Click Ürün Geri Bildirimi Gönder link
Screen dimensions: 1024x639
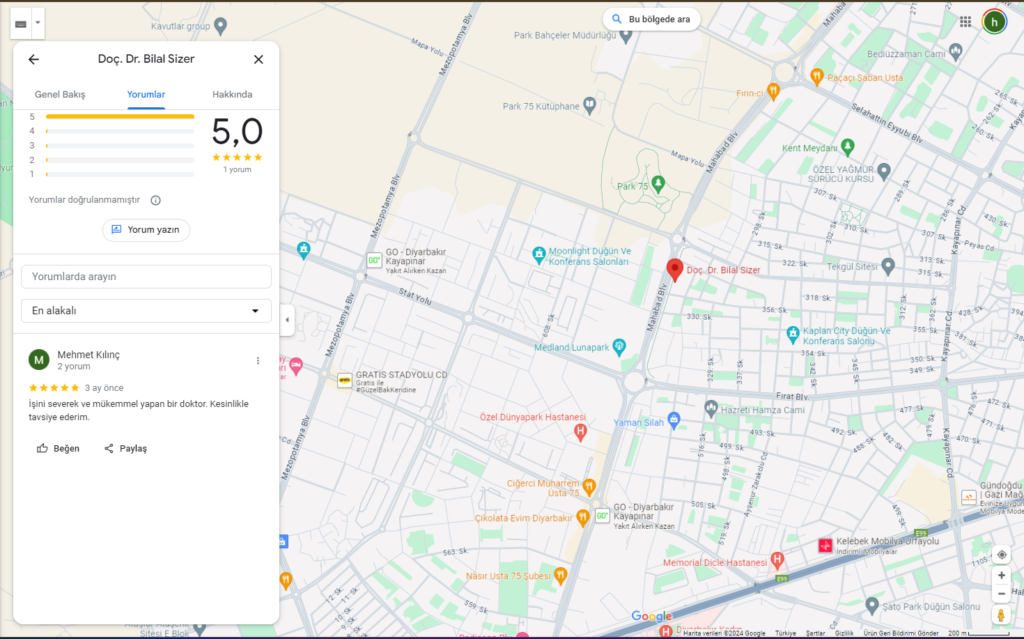[x=901, y=633]
